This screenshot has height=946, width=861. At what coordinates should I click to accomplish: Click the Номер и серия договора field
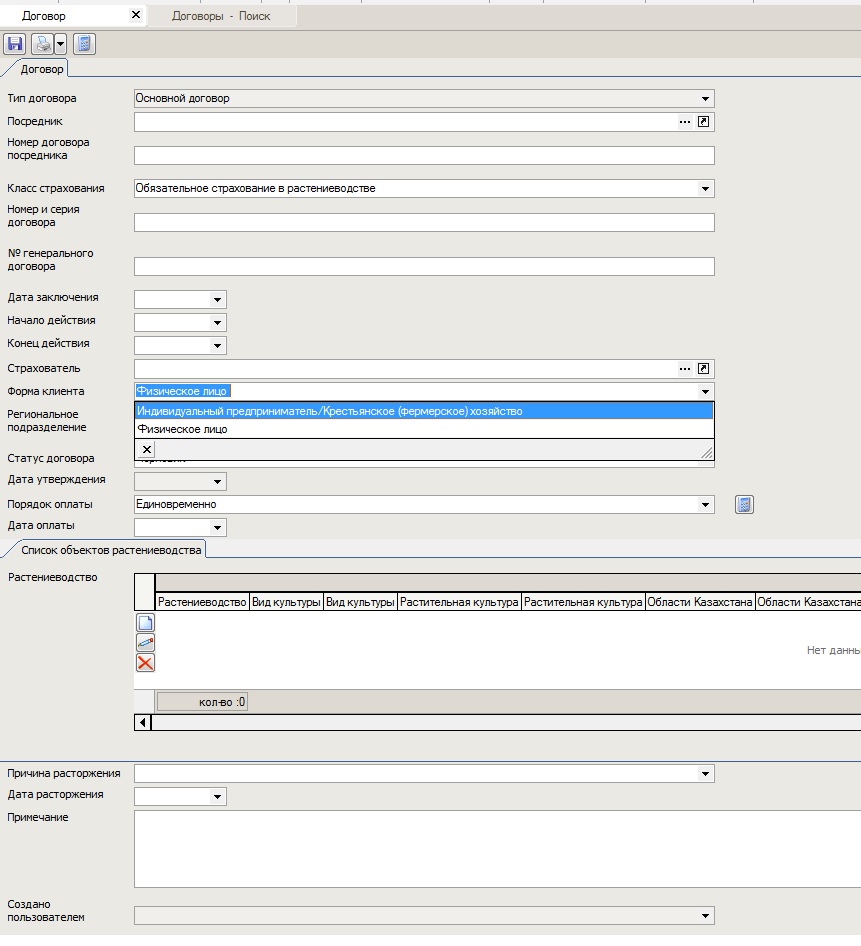coord(424,223)
